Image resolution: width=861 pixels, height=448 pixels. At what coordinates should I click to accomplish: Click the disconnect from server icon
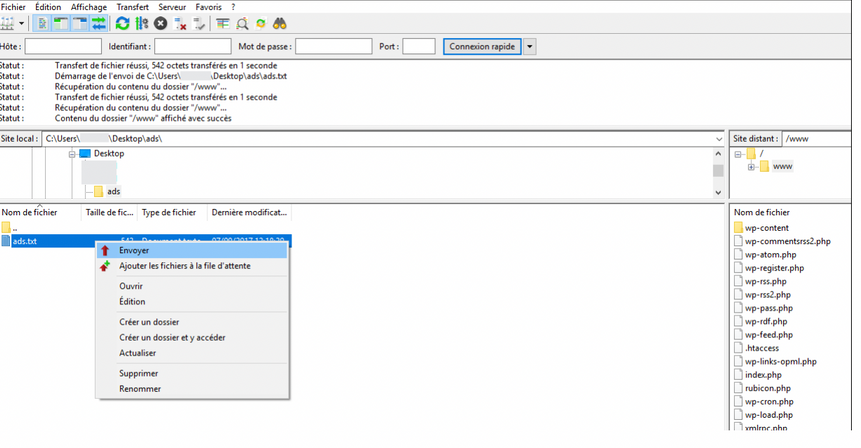(179, 23)
